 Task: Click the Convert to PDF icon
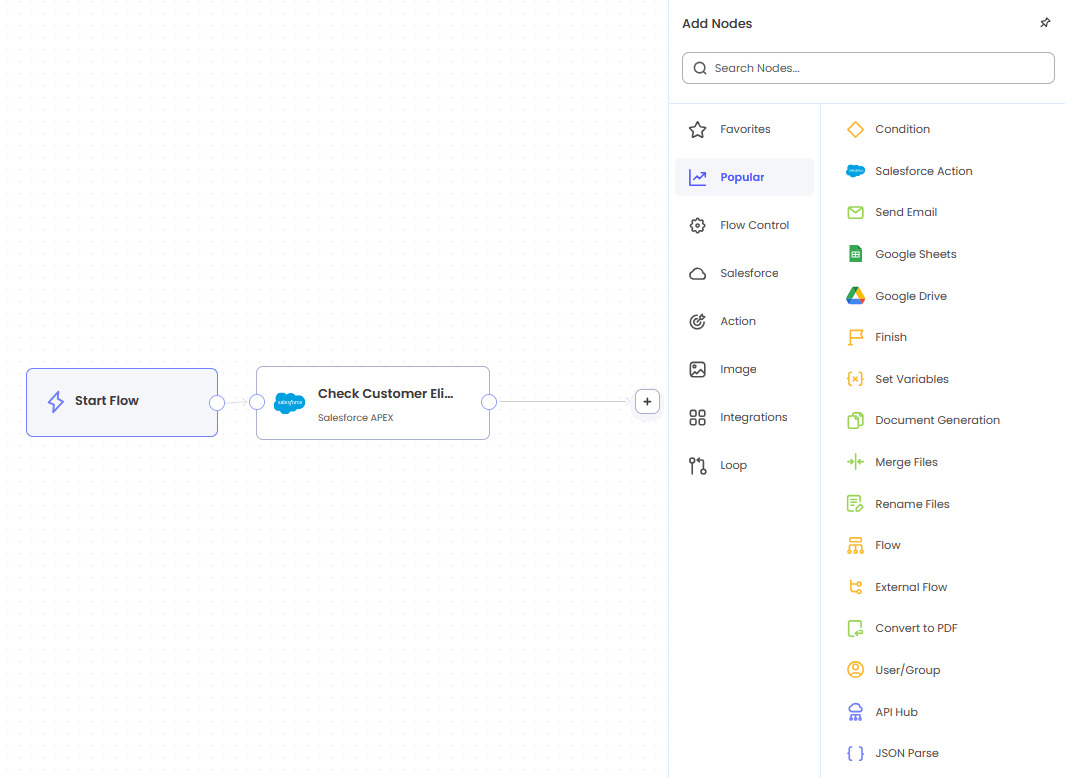coord(855,629)
